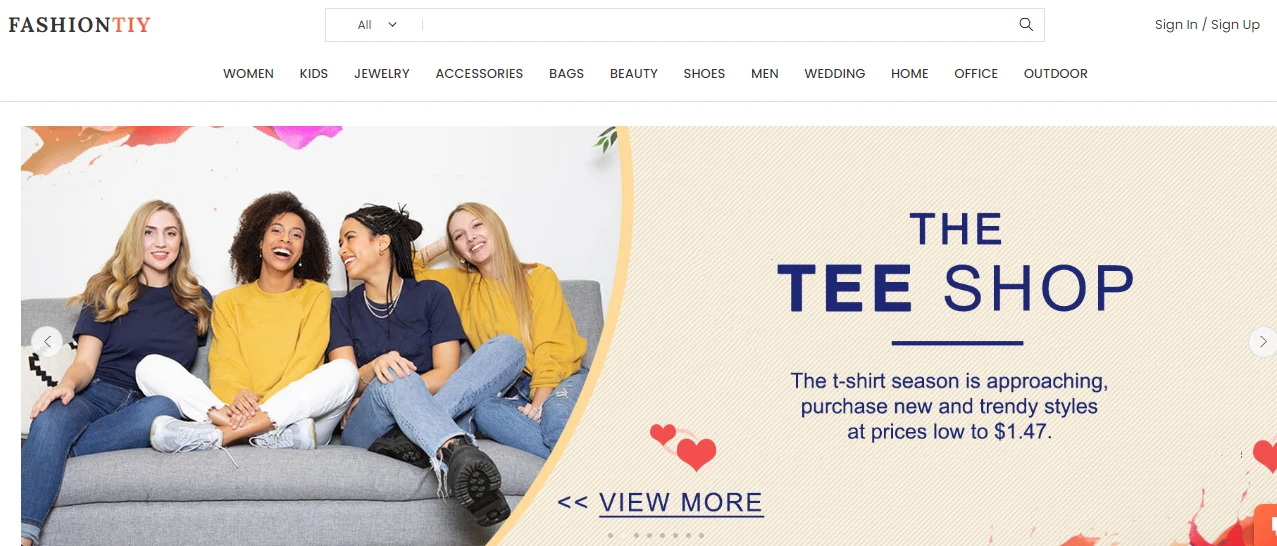Click the search magnifier icon
This screenshot has height=546, width=1277.
[x=1026, y=25]
